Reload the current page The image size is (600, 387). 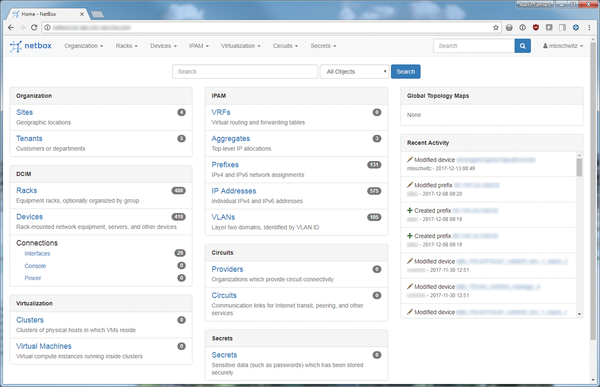[x=34, y=28]
